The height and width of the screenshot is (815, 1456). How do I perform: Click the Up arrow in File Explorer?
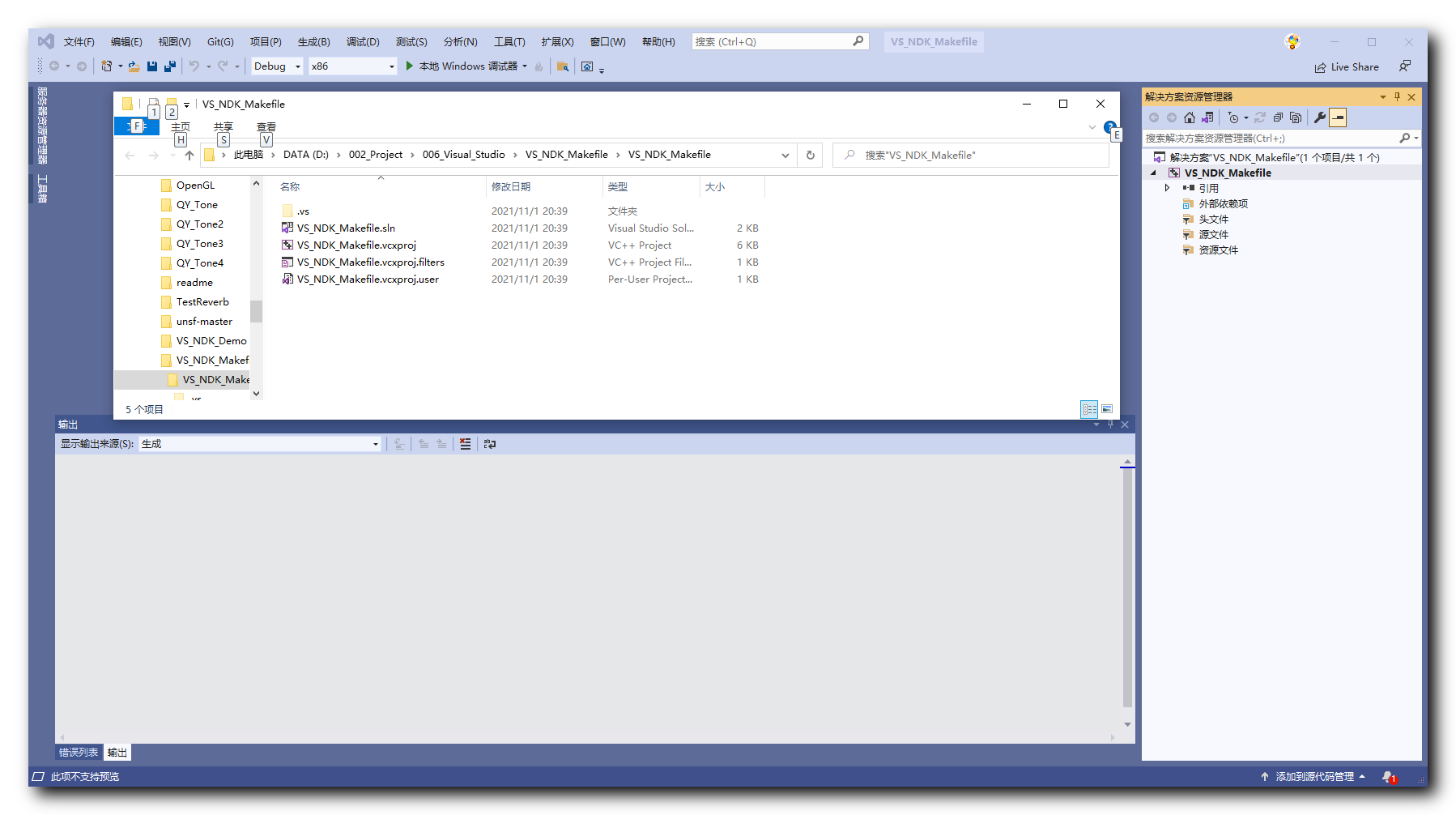click(189, 155)
